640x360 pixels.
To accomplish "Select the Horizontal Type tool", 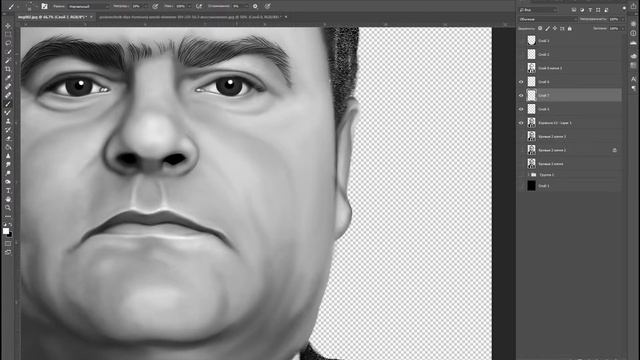I will pos(8,191).
